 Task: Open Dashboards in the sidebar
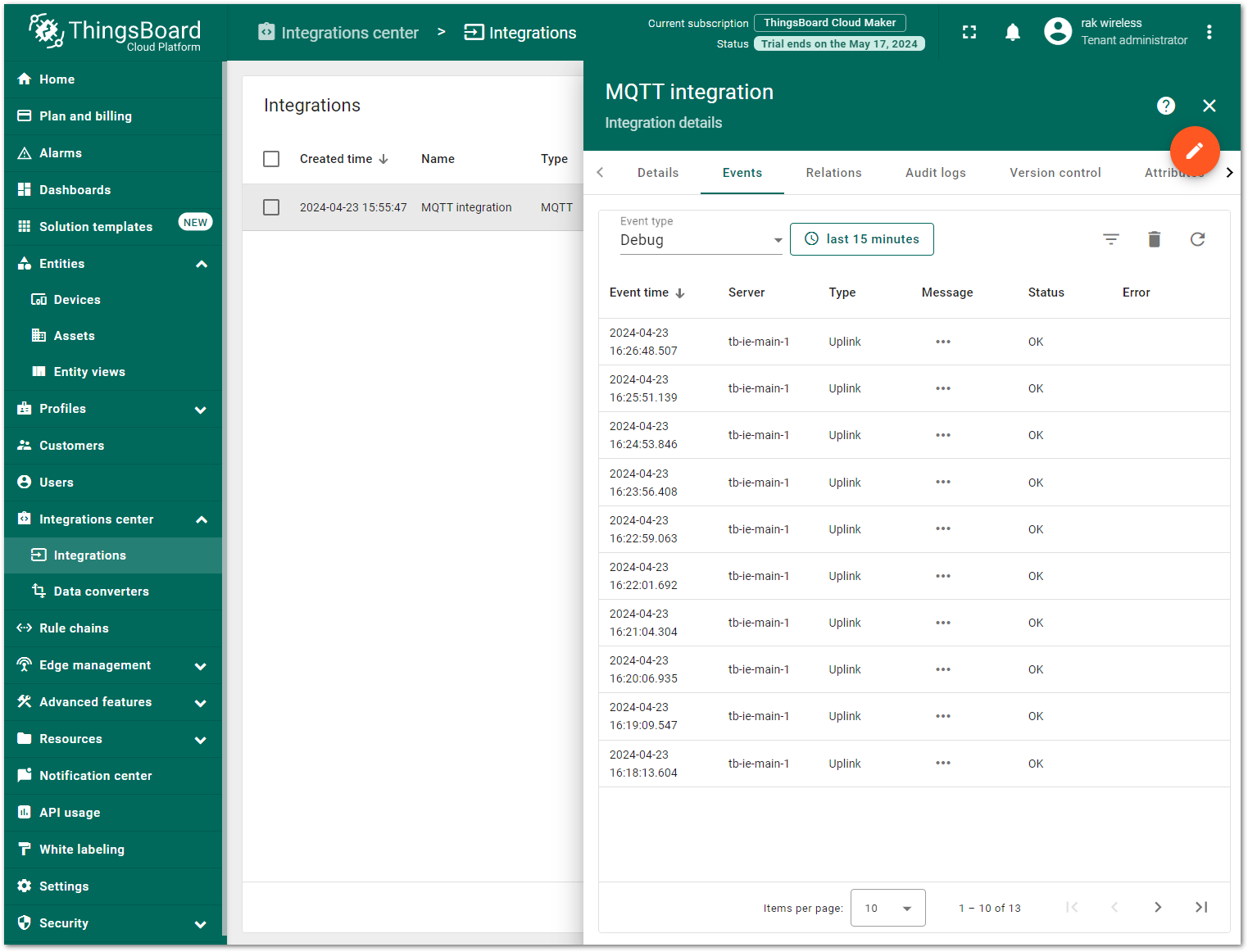point(113,190)
